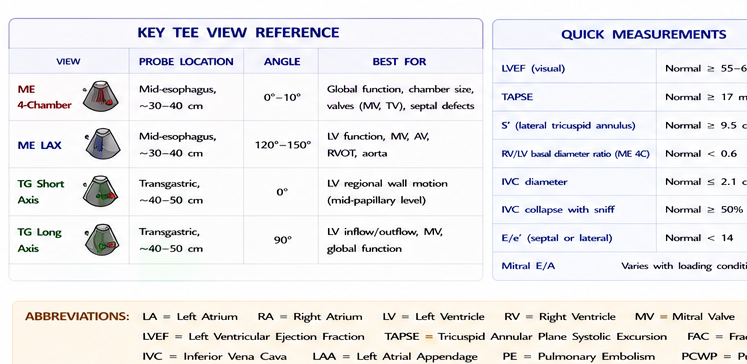Click the 0°–10° angle cell
The image size is (747, 364).
(282, 97)
